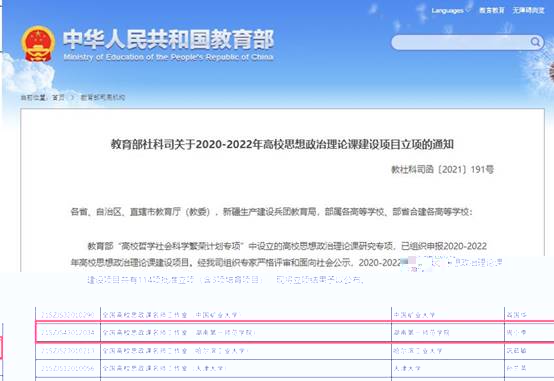Viewport: 554px width, 381px height.
Task: Click the project ID cell ending 010290
Action: (67, 315)
